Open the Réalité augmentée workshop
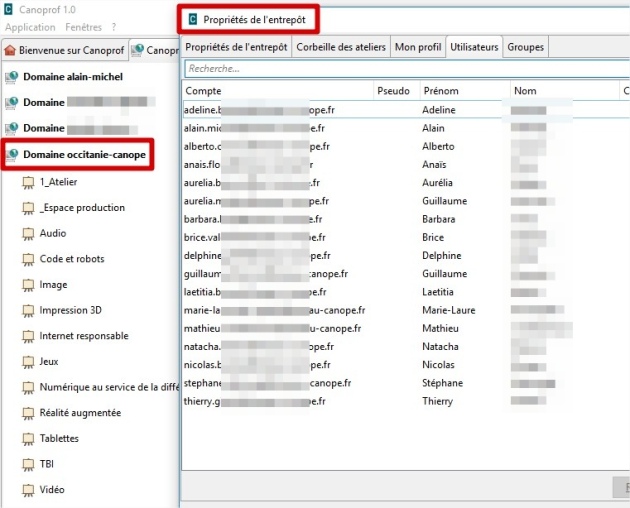The height and width of the screenshot is (508, 630). coord(80,413)
